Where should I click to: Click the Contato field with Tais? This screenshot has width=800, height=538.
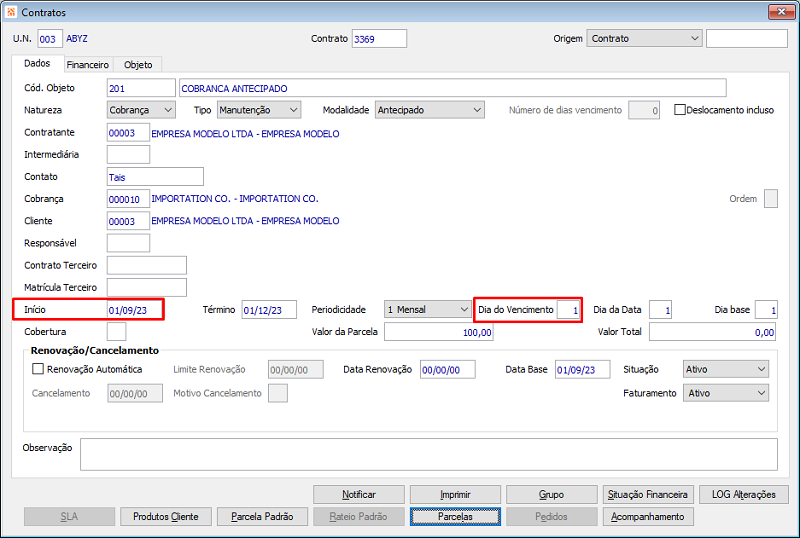coord(155,177)
